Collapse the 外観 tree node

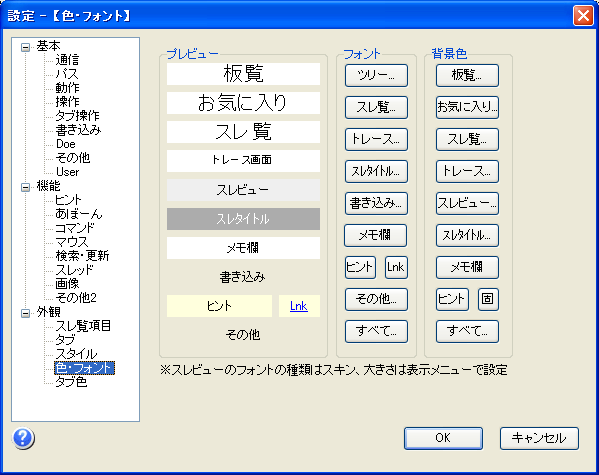click(26, 313)
